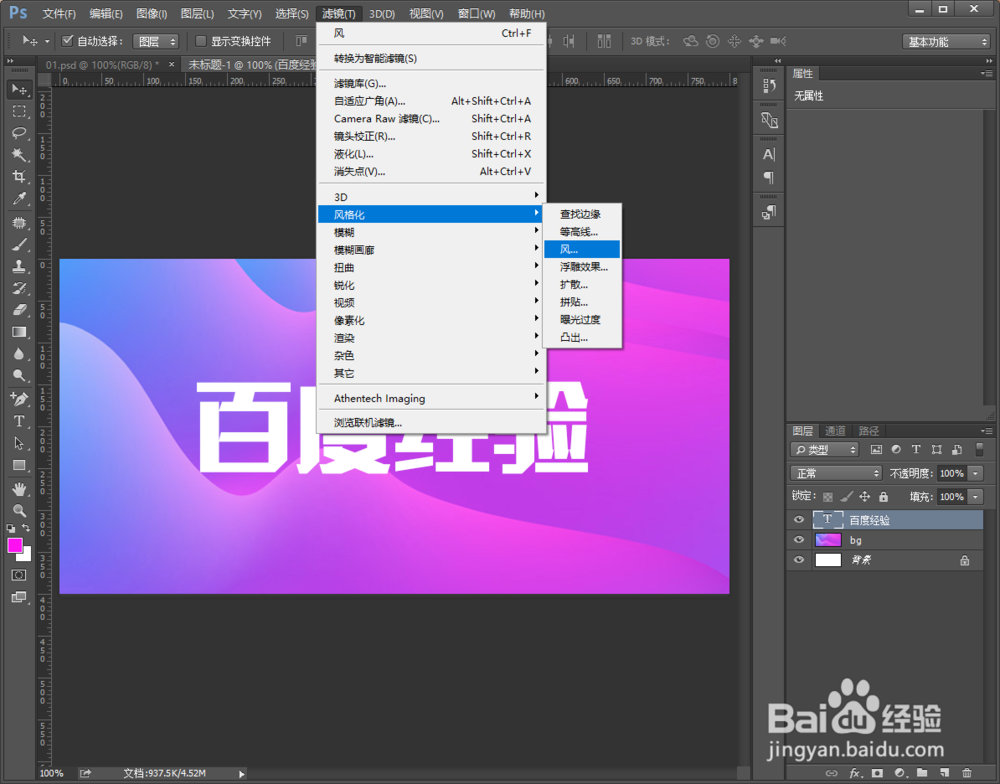Image resolution: width=1000 pixels, height=784 pixels.
Task: Set the magenta foreground color swatch
Action: pyautogui.click(x=15, y=545)
